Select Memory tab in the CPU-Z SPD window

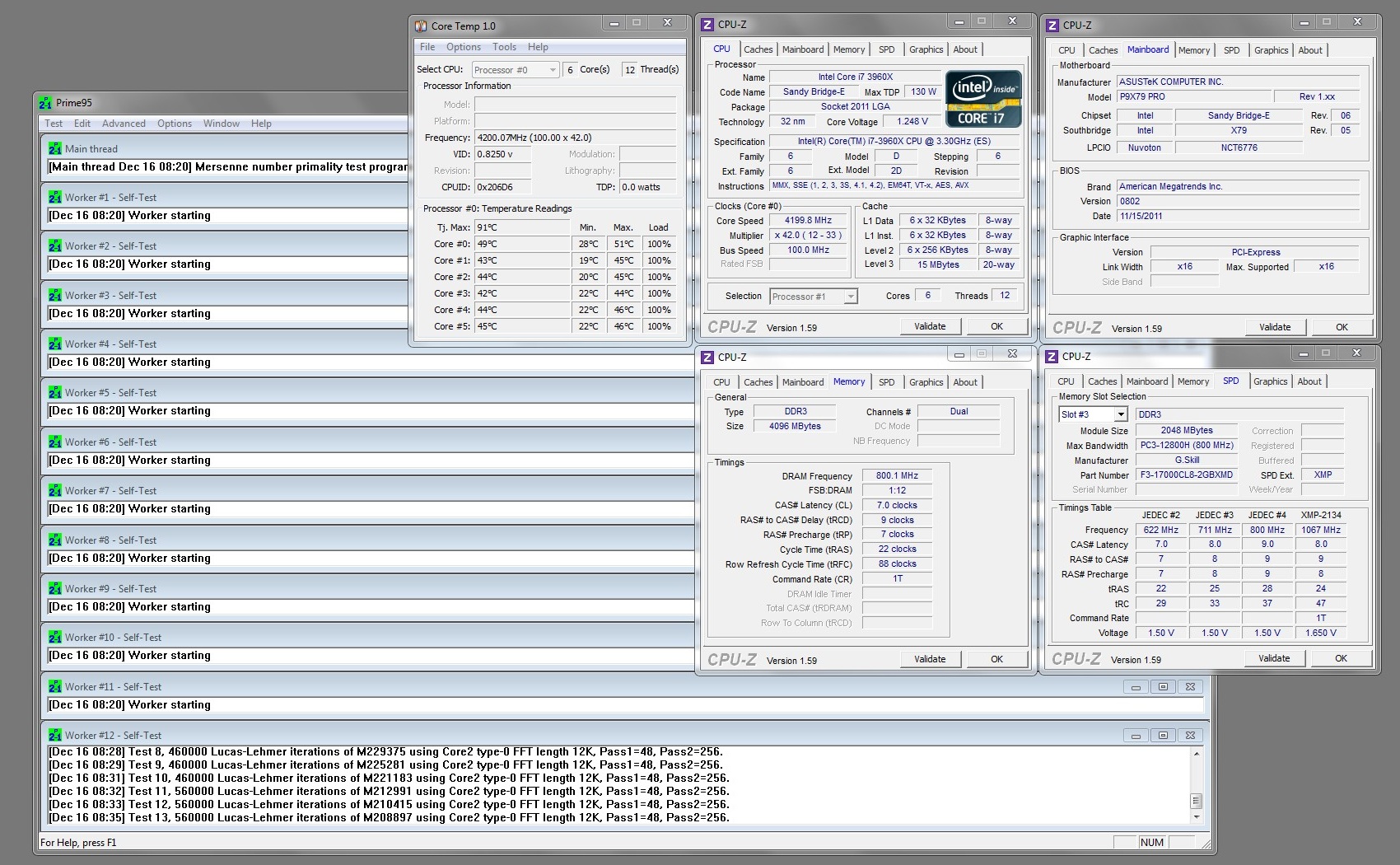[x=1193, y=381]
